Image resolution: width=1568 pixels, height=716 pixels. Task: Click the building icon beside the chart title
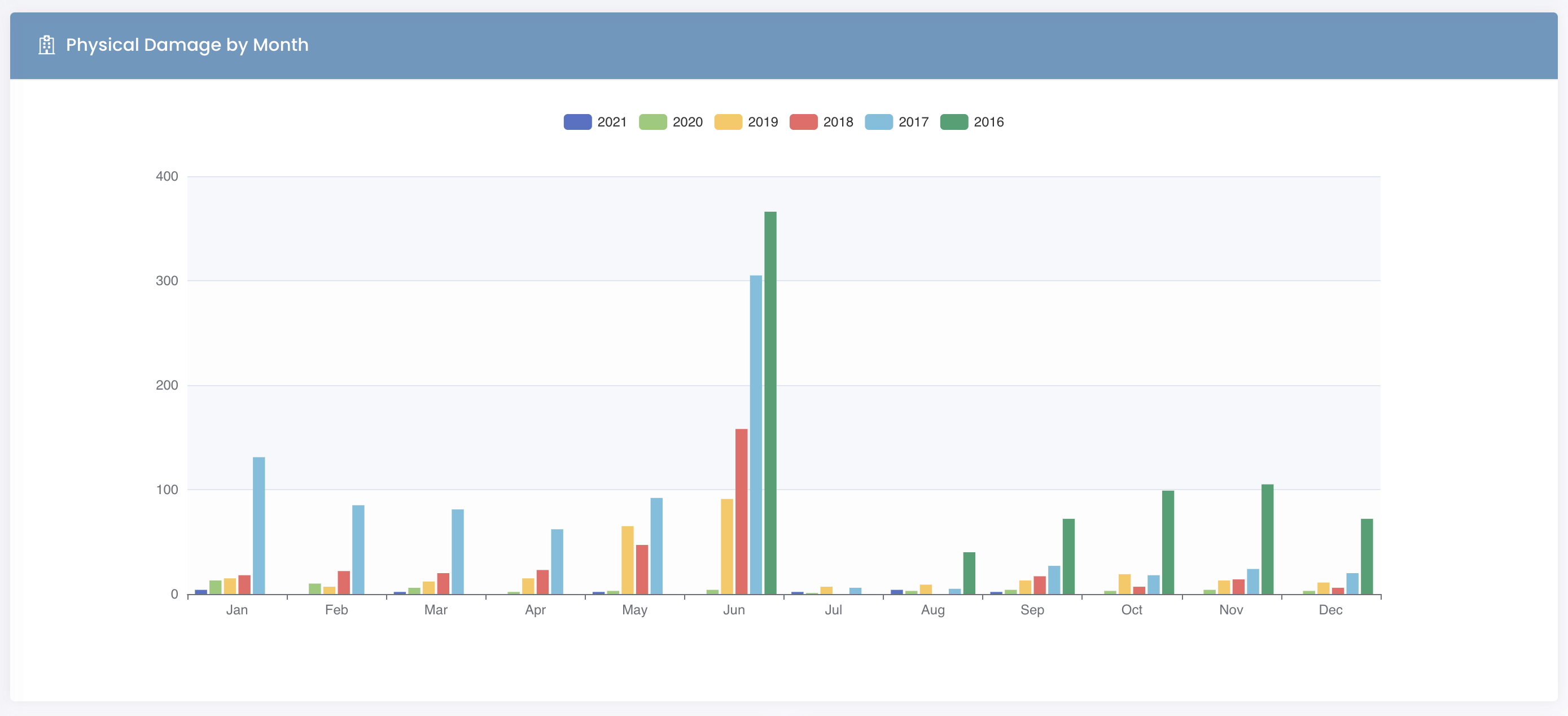point(47,45)
